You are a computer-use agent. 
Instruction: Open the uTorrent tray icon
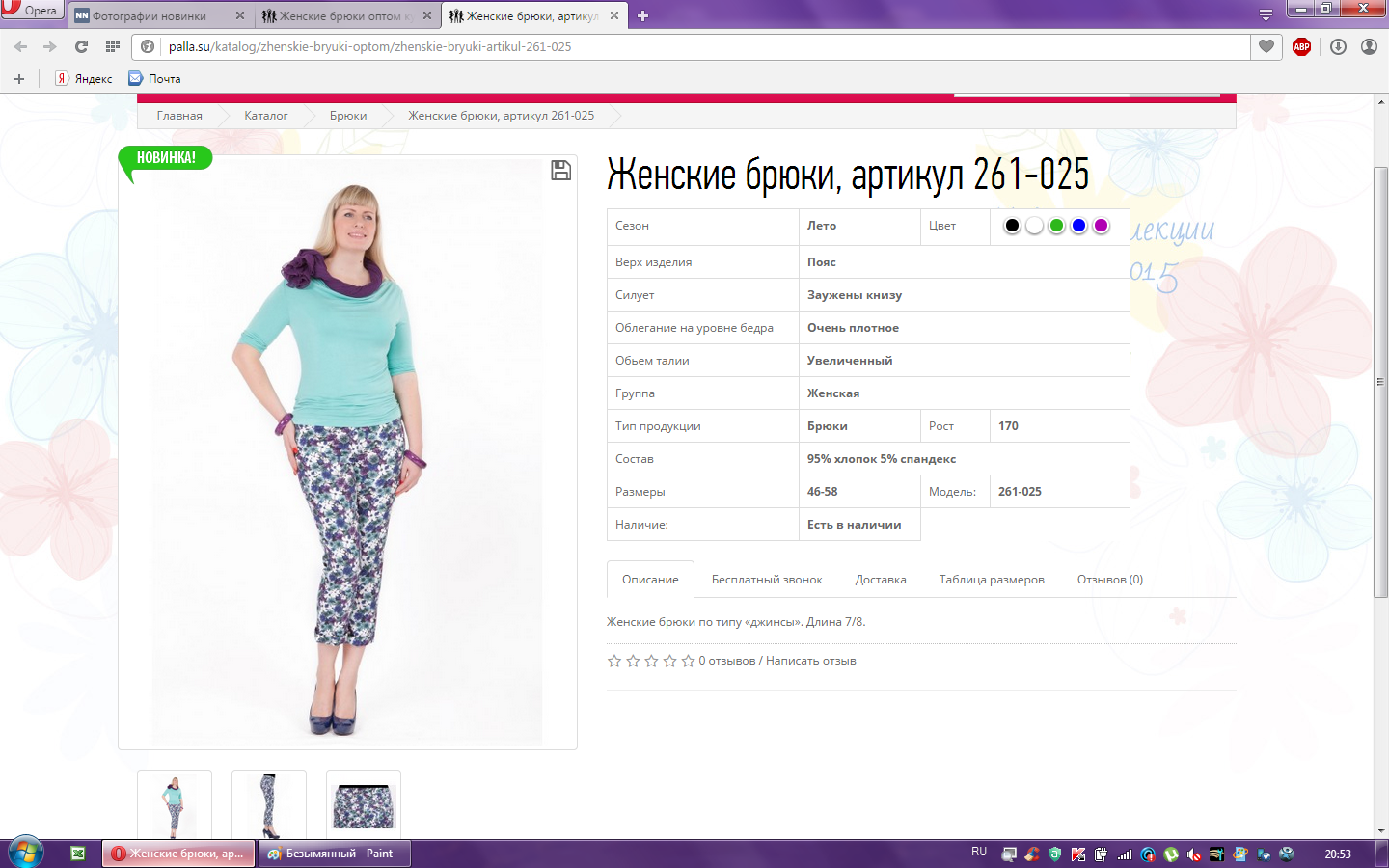[x=1171, y=854]
